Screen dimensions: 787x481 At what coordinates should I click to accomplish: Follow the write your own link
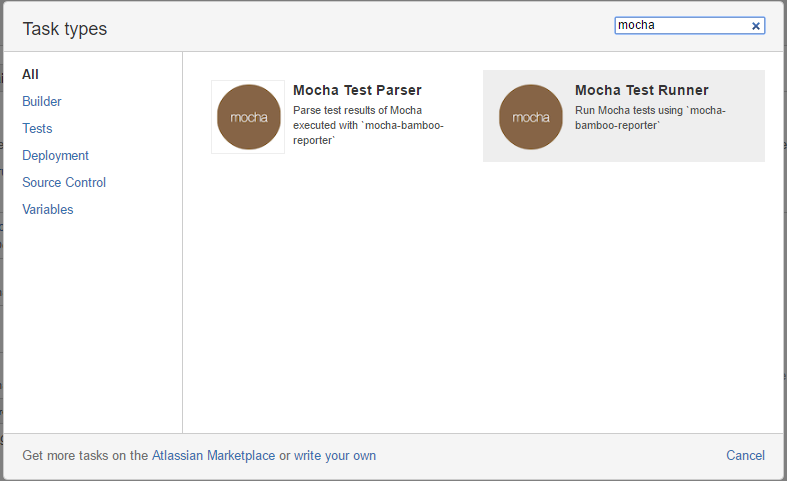tap(335, 455)
